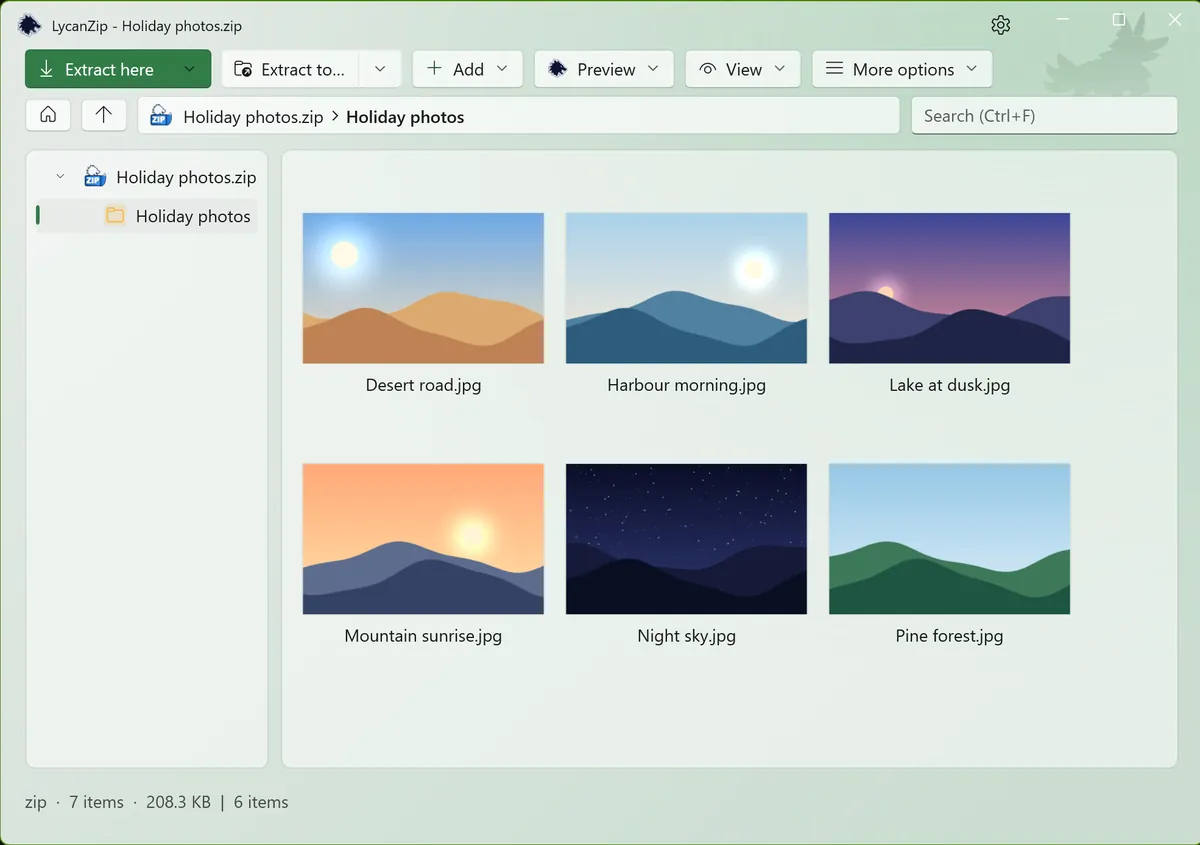This screenshot has width=1200, height=845.
Task: Select Holiday photos breadcrumb segment
Action: point(405,117)
